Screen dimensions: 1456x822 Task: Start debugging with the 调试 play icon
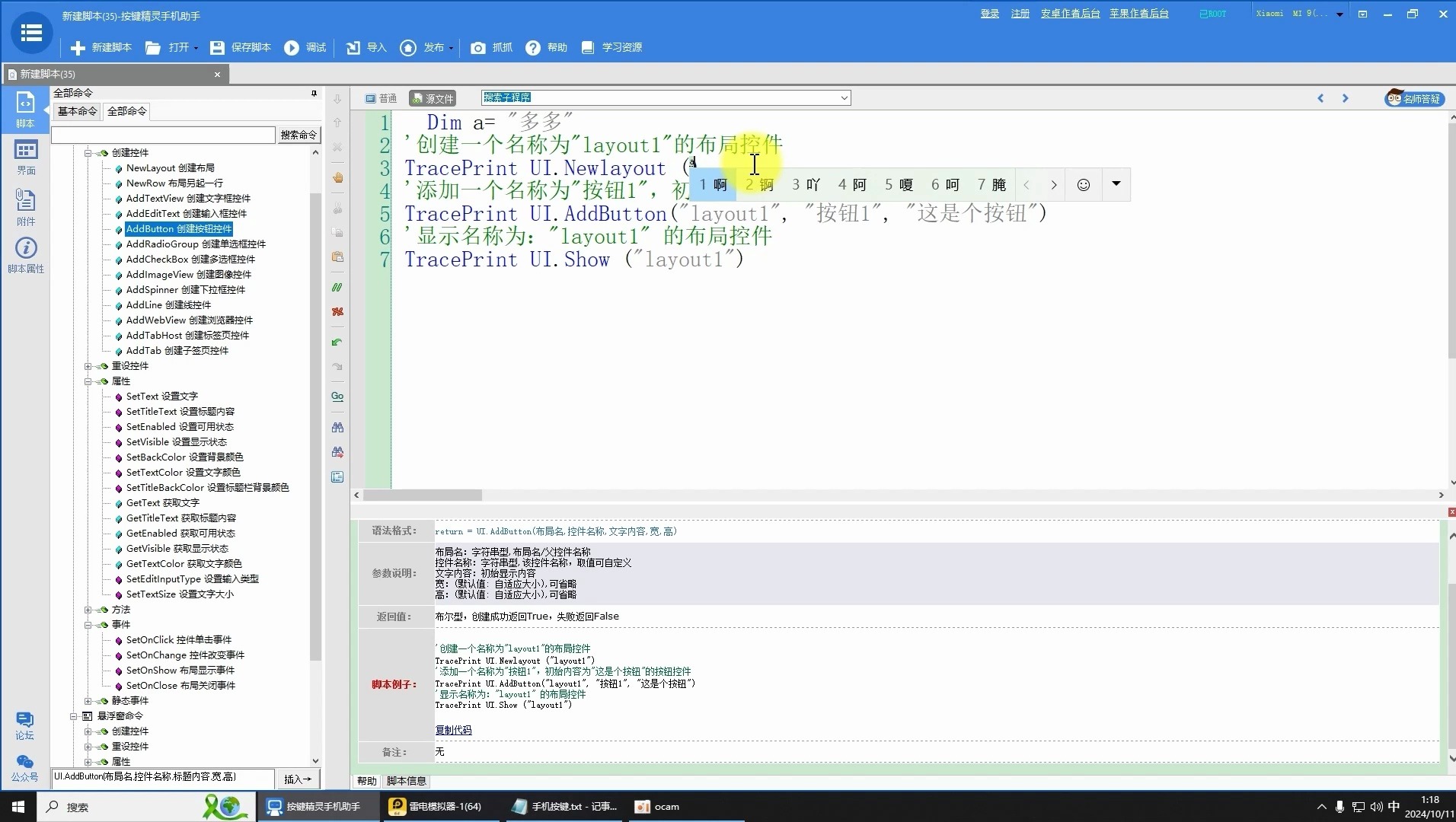(292, 47)
